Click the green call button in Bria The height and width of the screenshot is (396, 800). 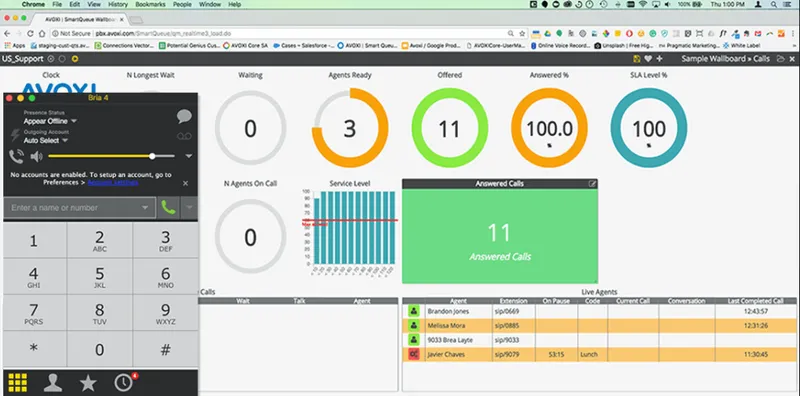(168, 208)
